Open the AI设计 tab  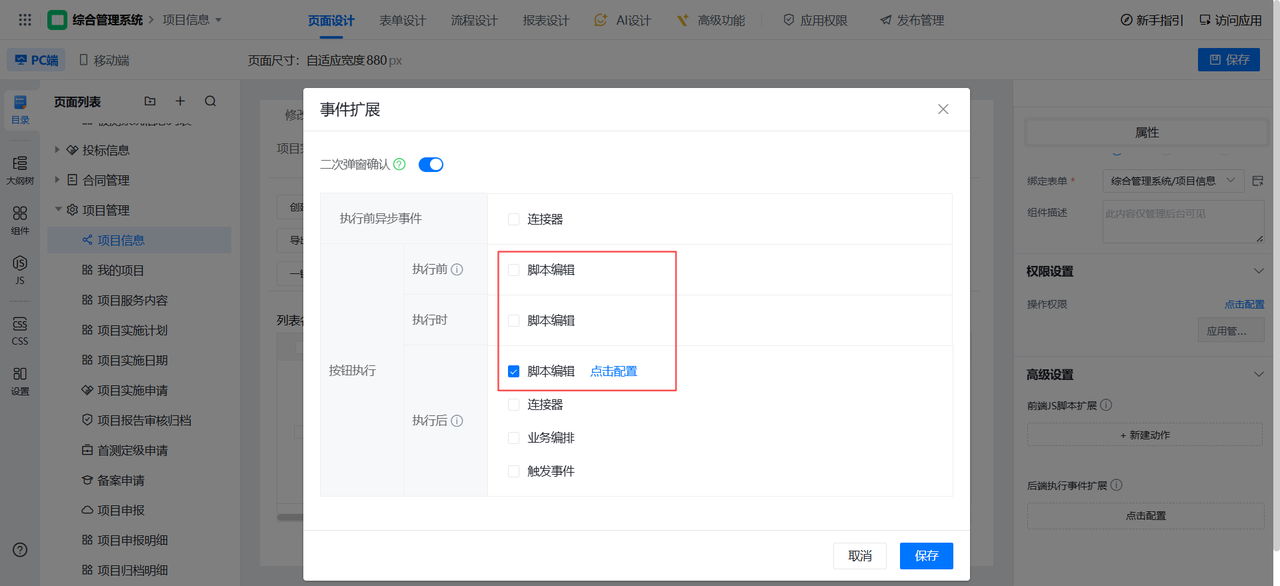(622, 20)
